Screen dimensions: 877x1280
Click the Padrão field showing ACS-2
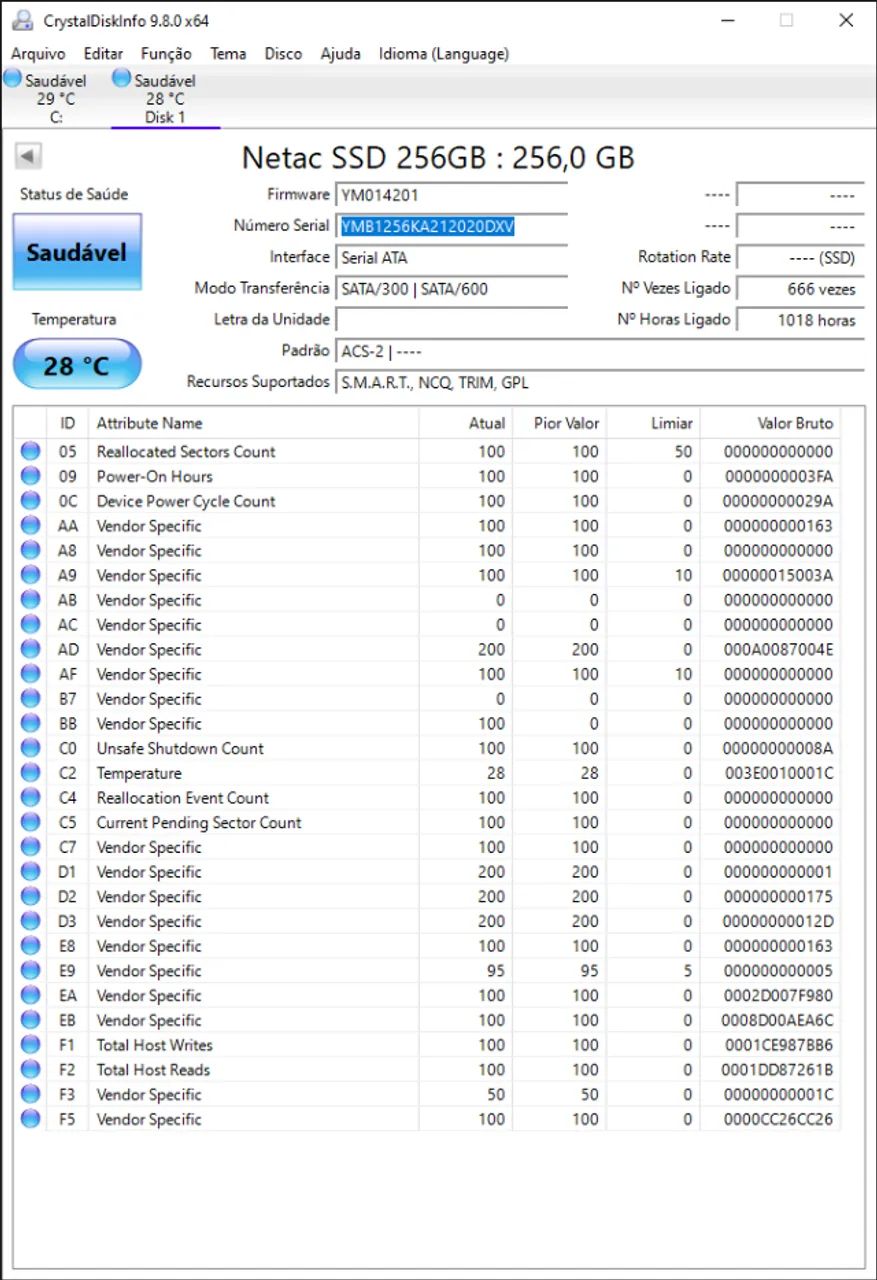(600, 352)
